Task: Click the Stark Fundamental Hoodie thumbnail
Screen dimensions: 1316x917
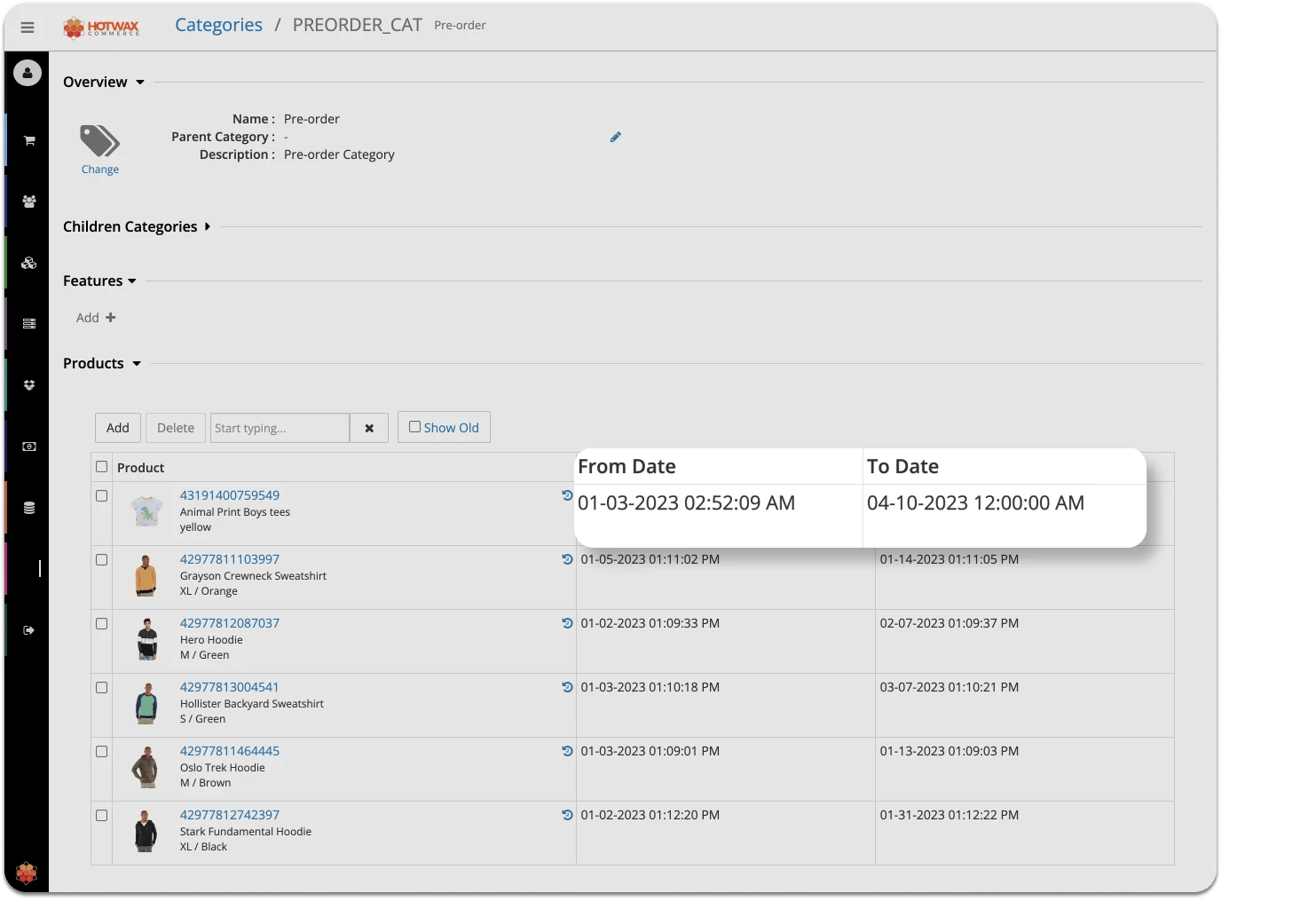Action: coord(146,831)
